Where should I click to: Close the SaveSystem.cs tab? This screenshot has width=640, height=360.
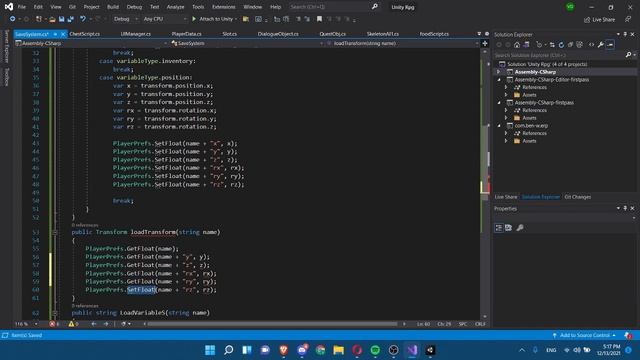[x=63, y=34]
